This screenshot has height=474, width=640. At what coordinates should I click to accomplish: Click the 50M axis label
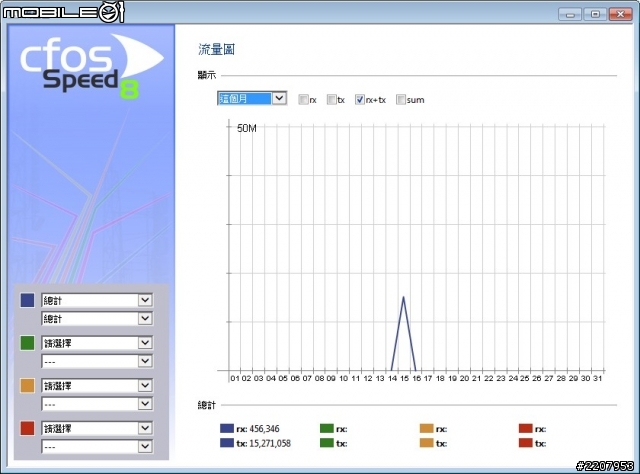247,128
